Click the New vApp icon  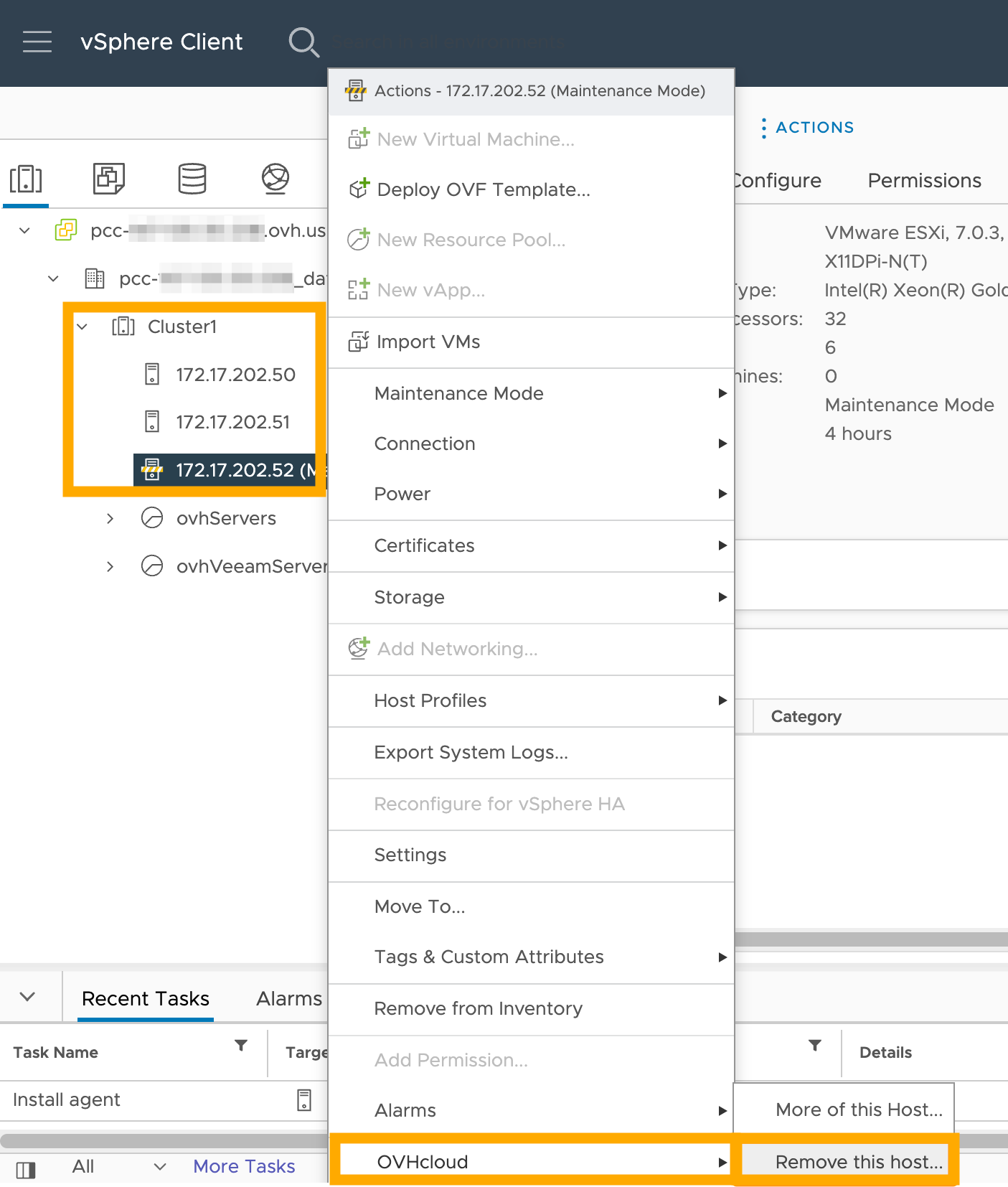tap(359, 289)
